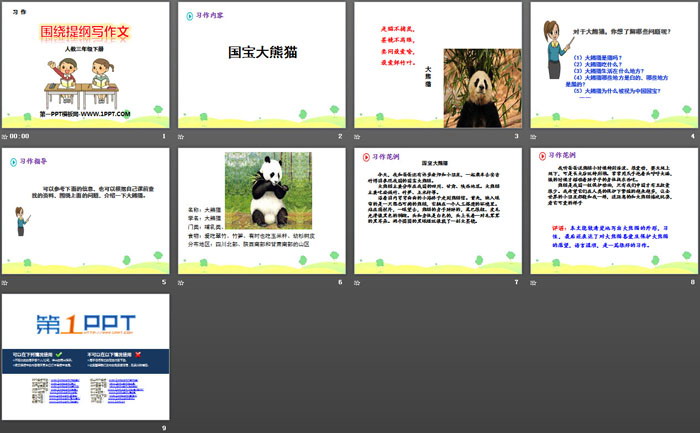This screenshot has height=433, width=700.
Task: Click the slide number 9 label
Action: (x=163, y=429)
